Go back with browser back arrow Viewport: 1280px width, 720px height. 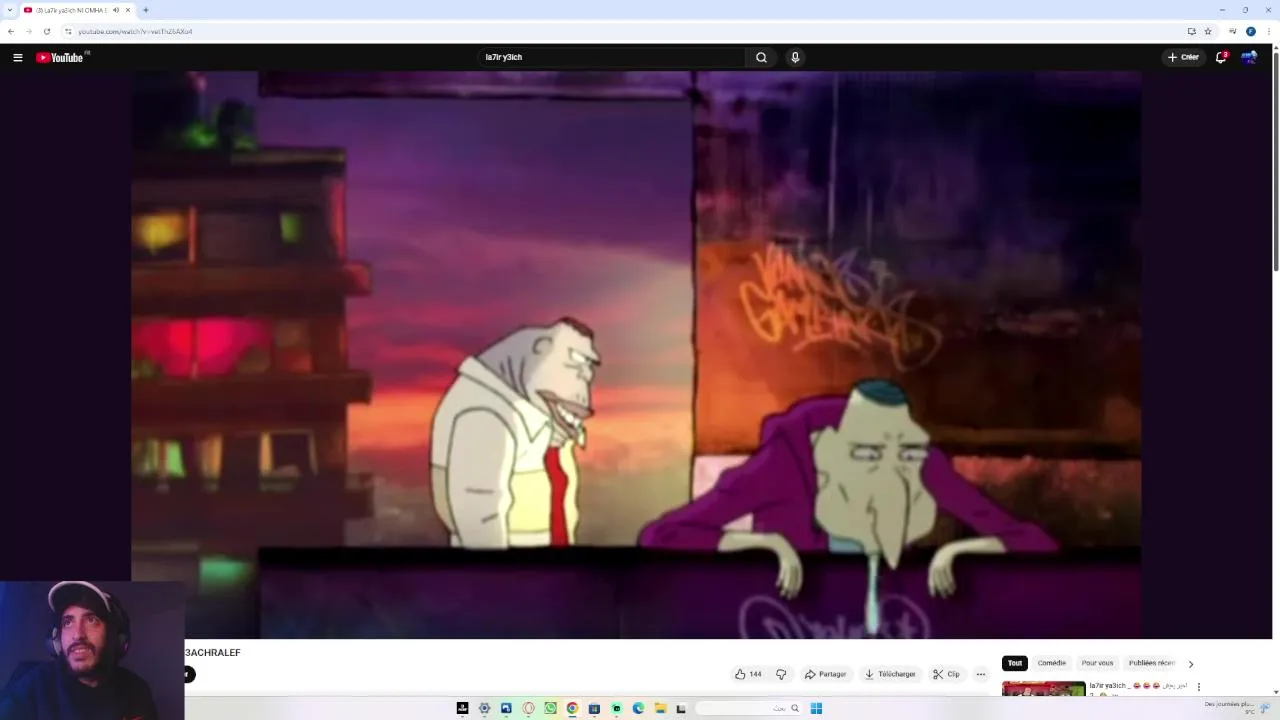coord(11,31)
